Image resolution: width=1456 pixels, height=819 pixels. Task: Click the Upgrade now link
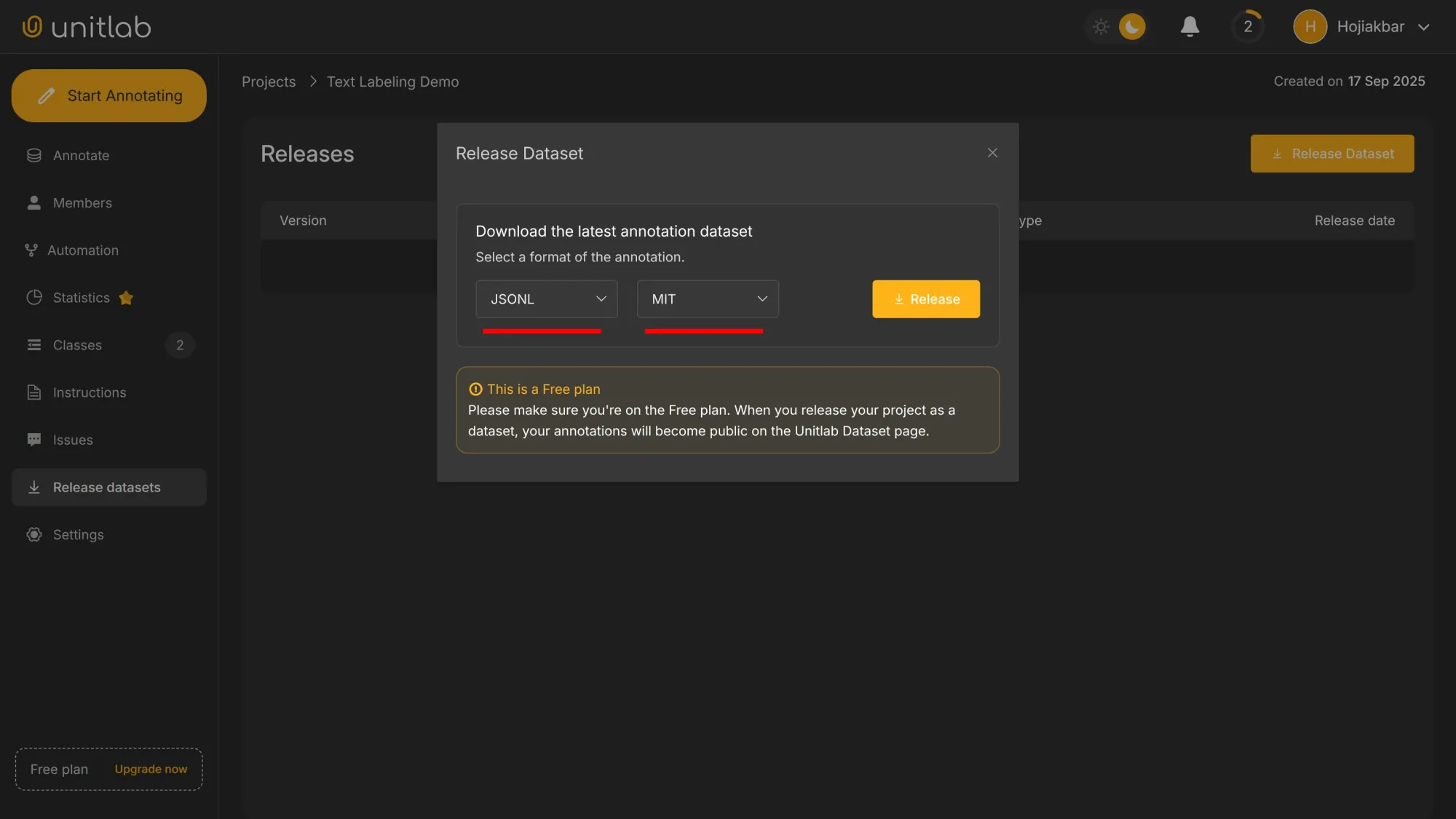(x=151, y=769)
